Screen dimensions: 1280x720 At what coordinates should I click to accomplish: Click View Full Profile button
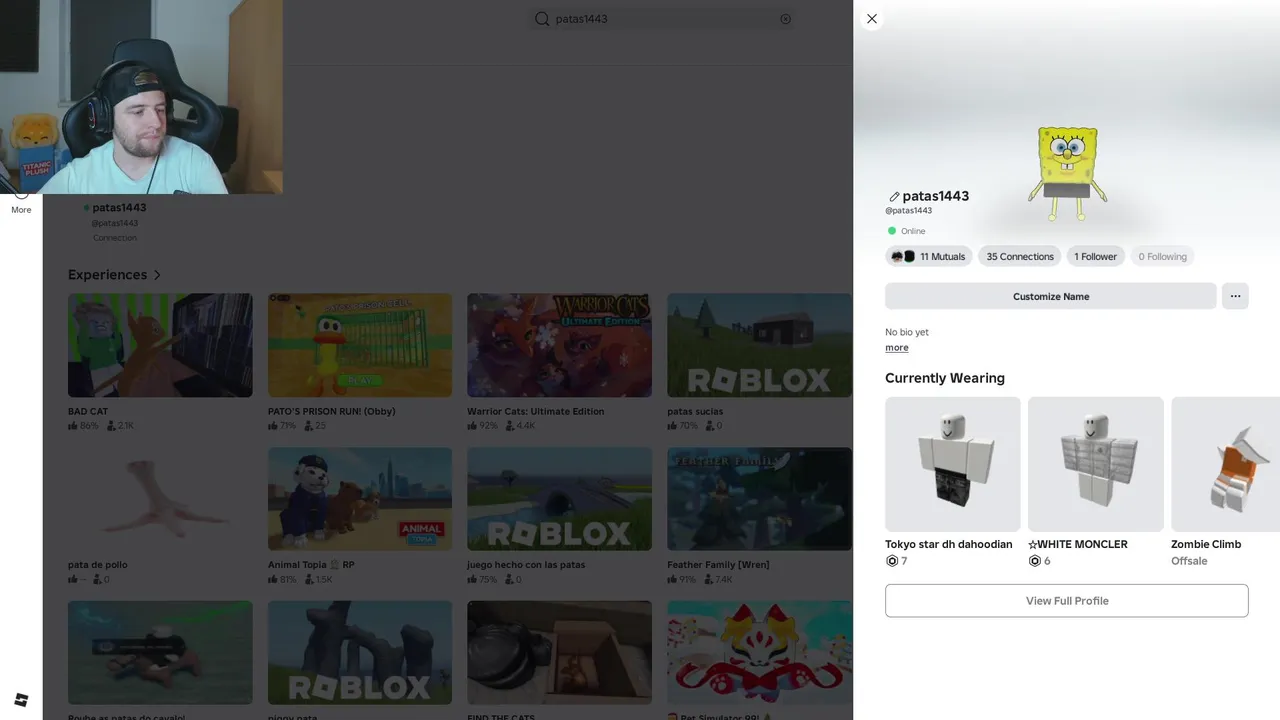[x=1067, y=601]
